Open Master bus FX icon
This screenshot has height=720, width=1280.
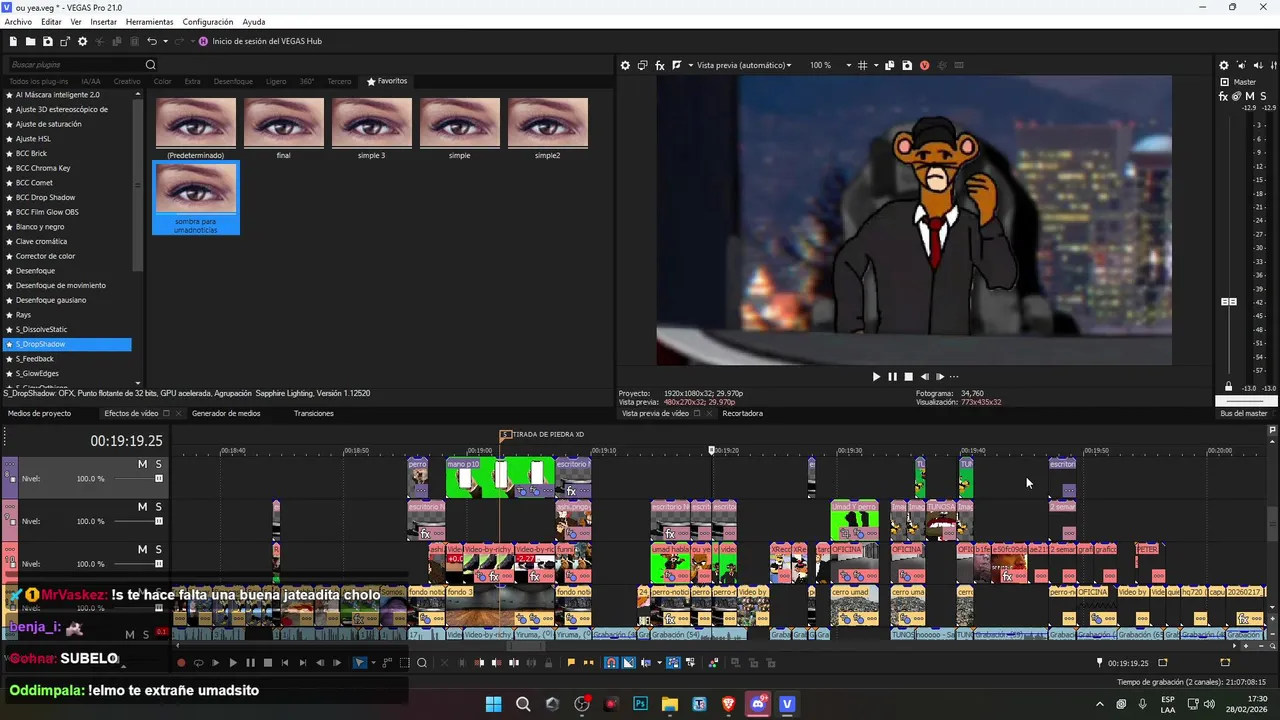[x=1224, y=96]
